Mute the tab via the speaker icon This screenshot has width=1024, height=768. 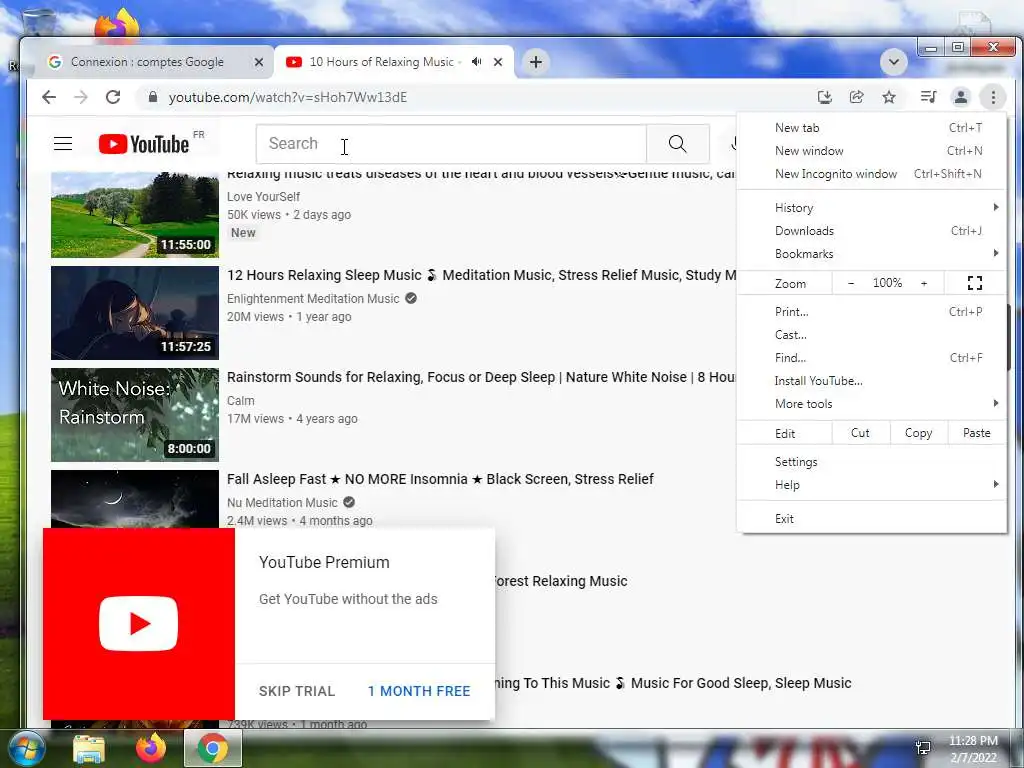pos(477,62)
